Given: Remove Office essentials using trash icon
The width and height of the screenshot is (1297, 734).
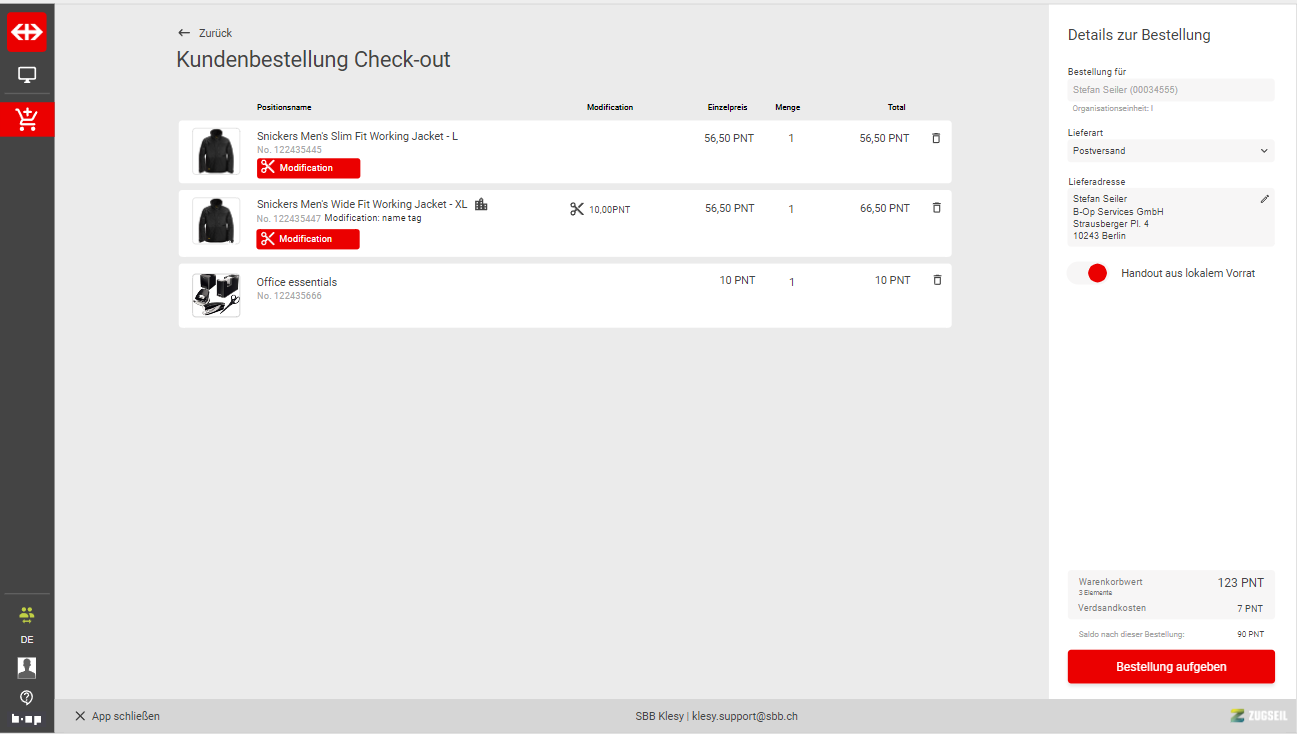Looking at the screenshot, I should [936, 280].
